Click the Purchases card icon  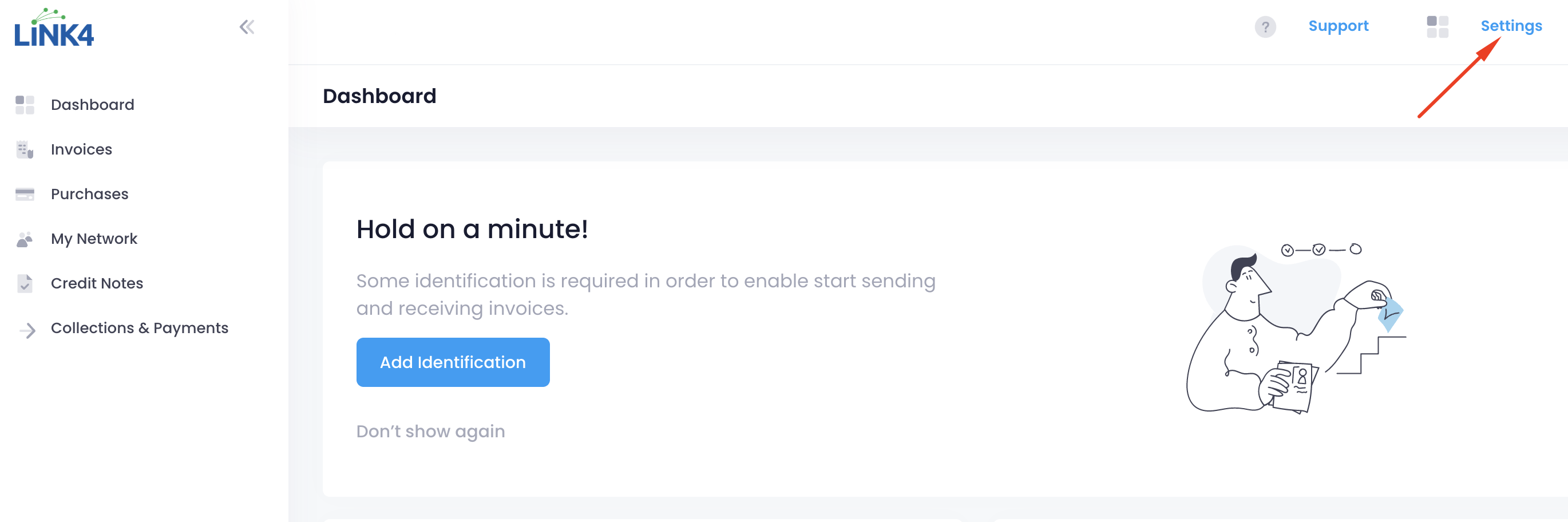tap(25, 194)
